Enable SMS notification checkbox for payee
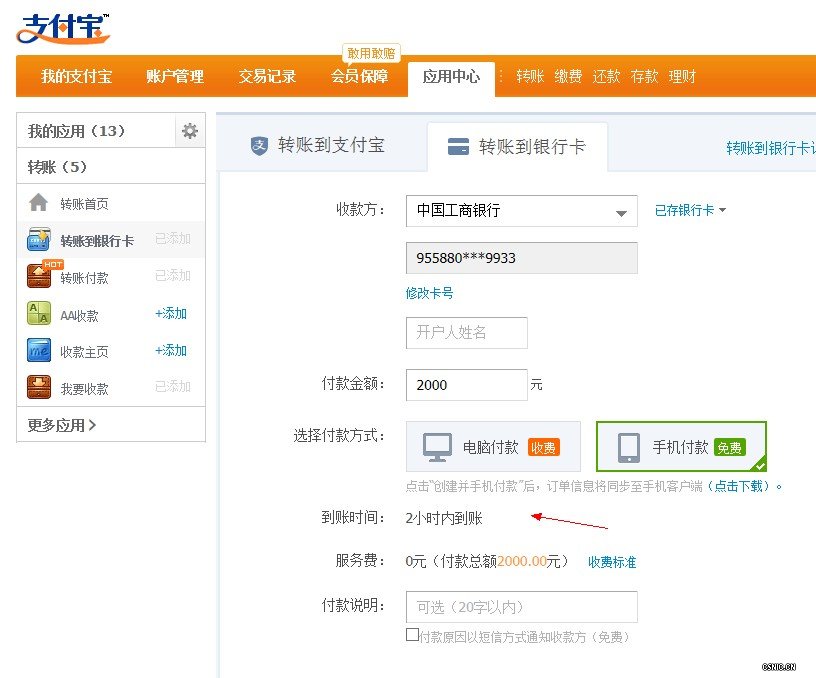Image resolution: width=816 pixels, height=678 pixels. 412,635
